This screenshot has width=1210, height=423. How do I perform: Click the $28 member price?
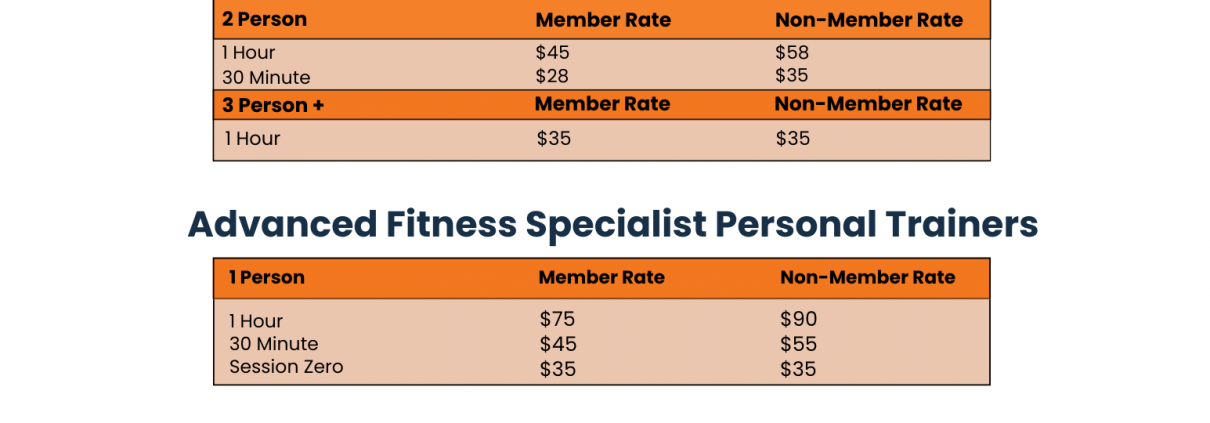553,77
